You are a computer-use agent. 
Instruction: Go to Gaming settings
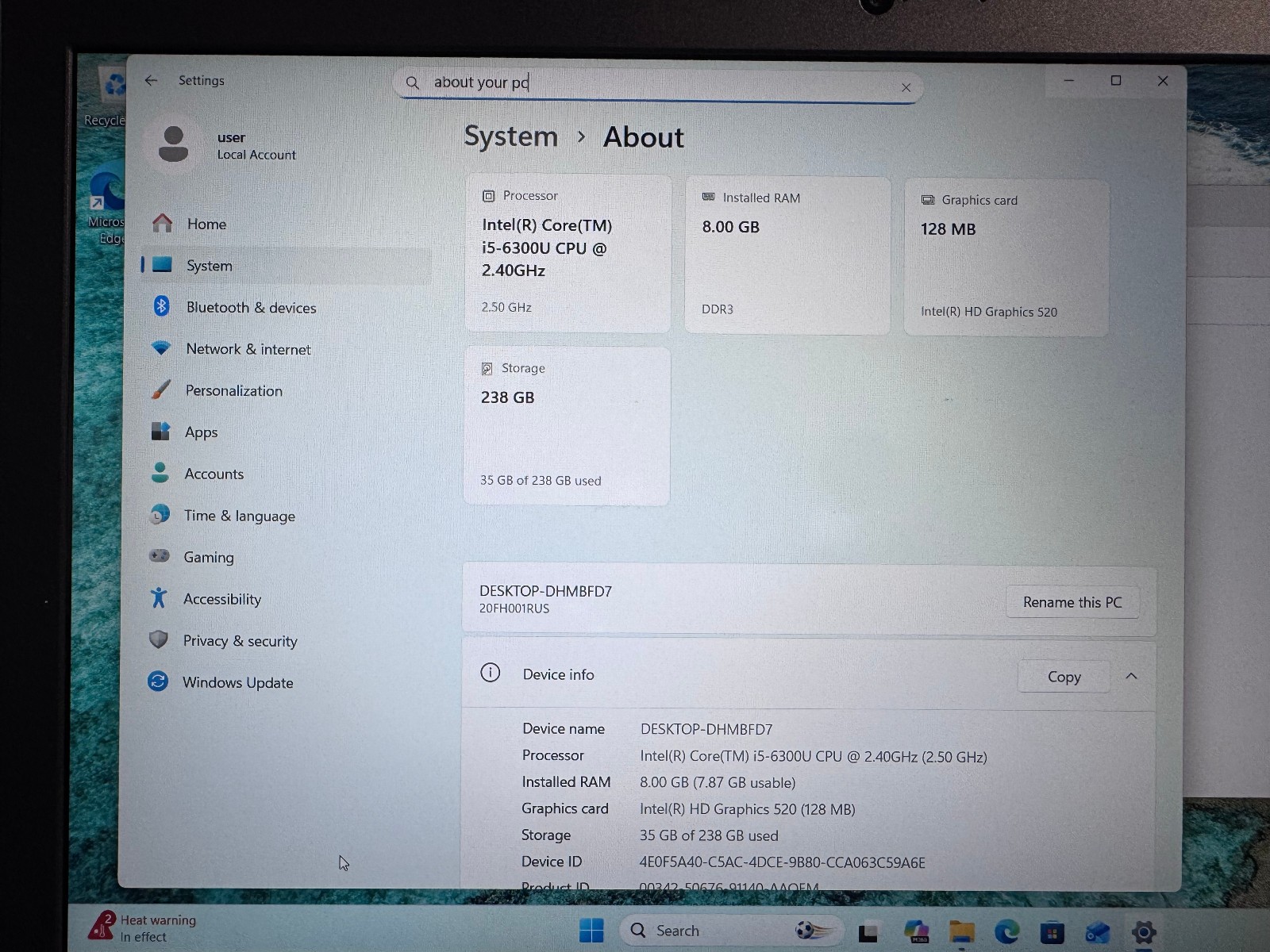[x=209, y=557]
